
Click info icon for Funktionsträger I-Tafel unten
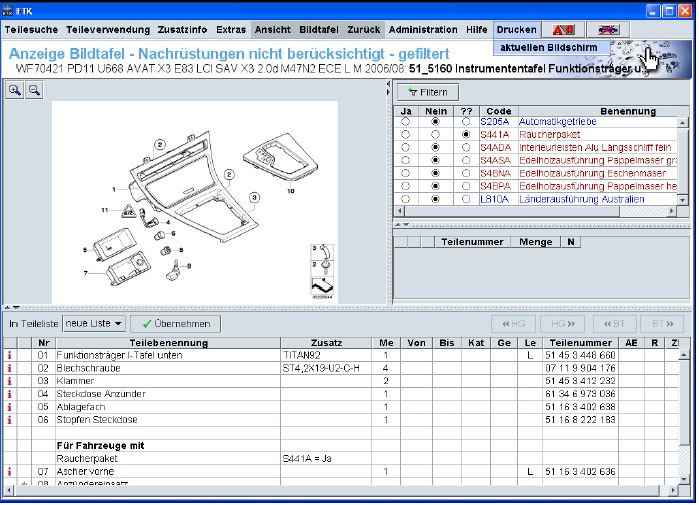click(x=10, y=355)
